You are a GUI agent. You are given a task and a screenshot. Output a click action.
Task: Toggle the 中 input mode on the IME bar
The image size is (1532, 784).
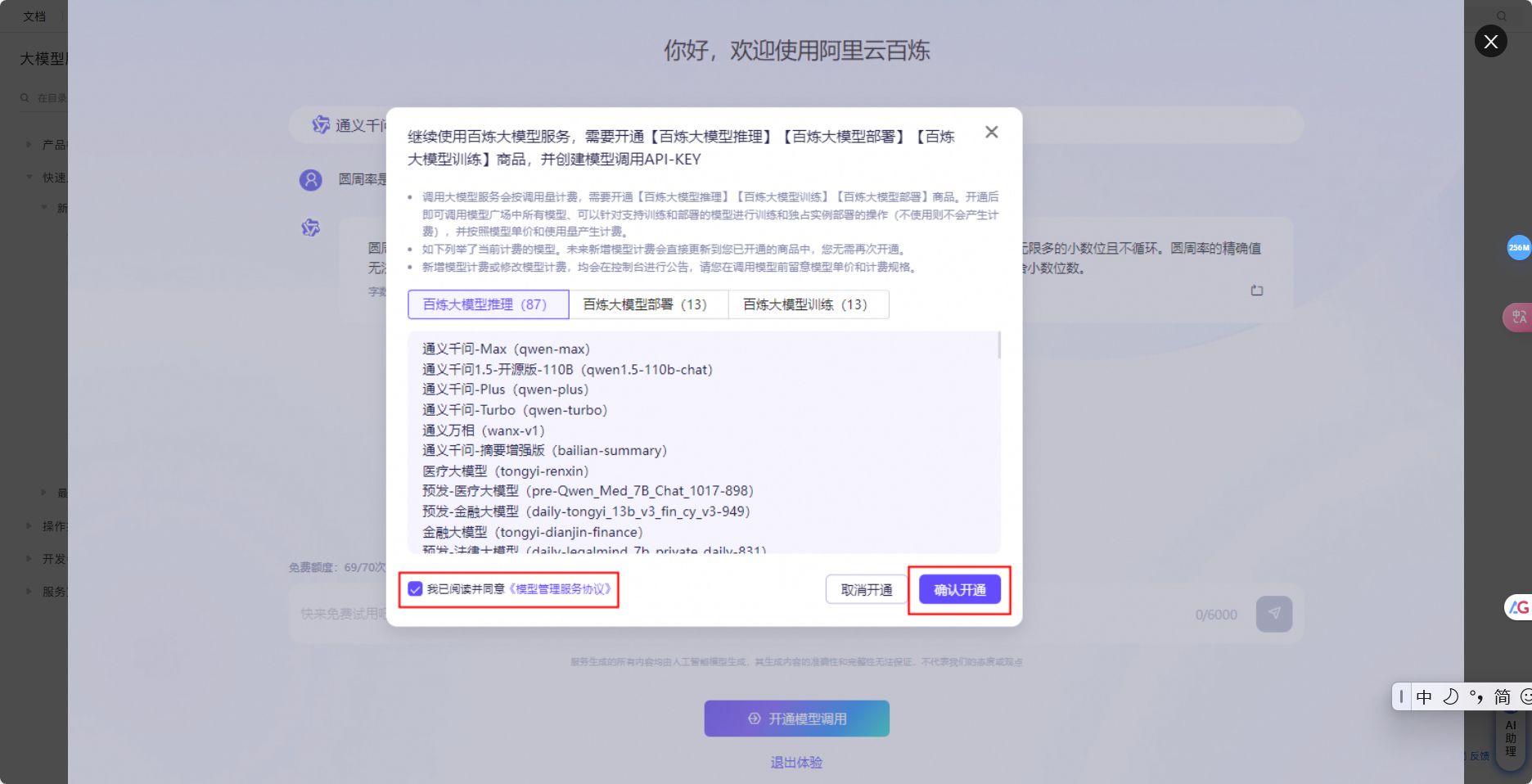click(1424, 696)
